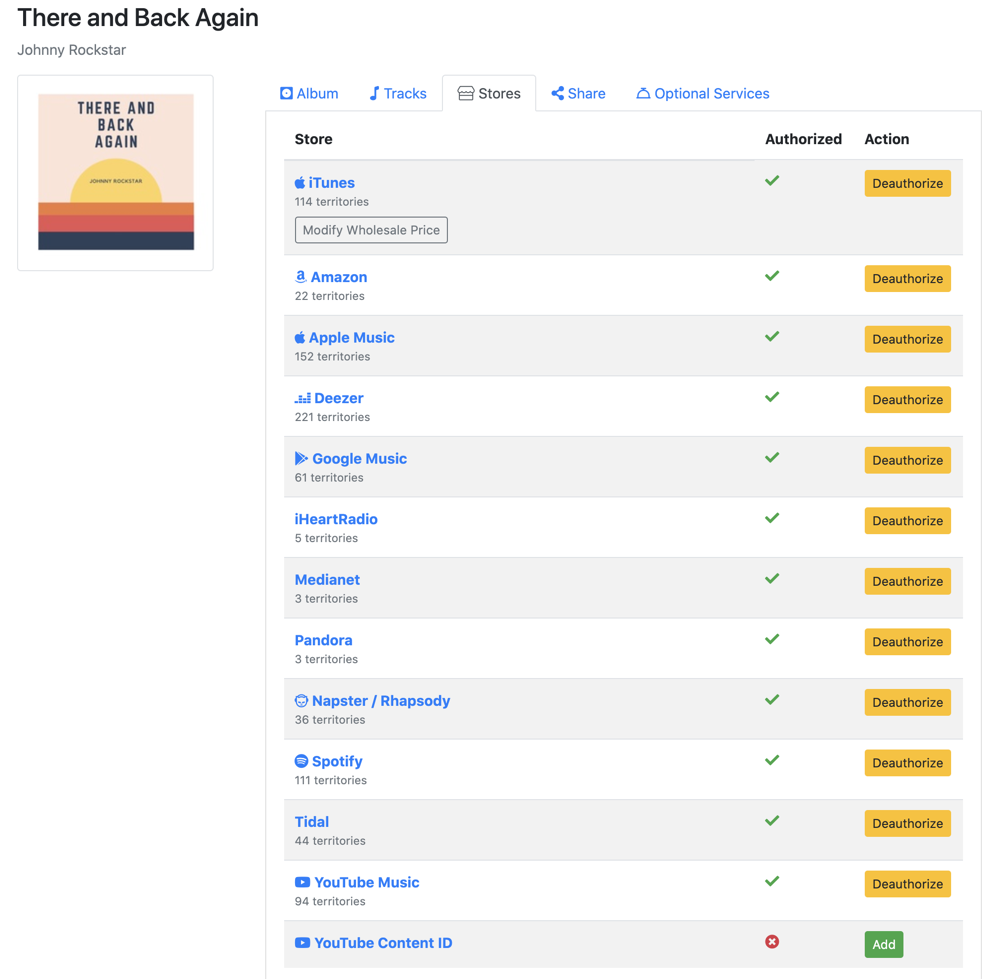Click the green checkmark in iHeartRadio row
The height and width of the screenshot is (979, 1000).
[772, 518]
